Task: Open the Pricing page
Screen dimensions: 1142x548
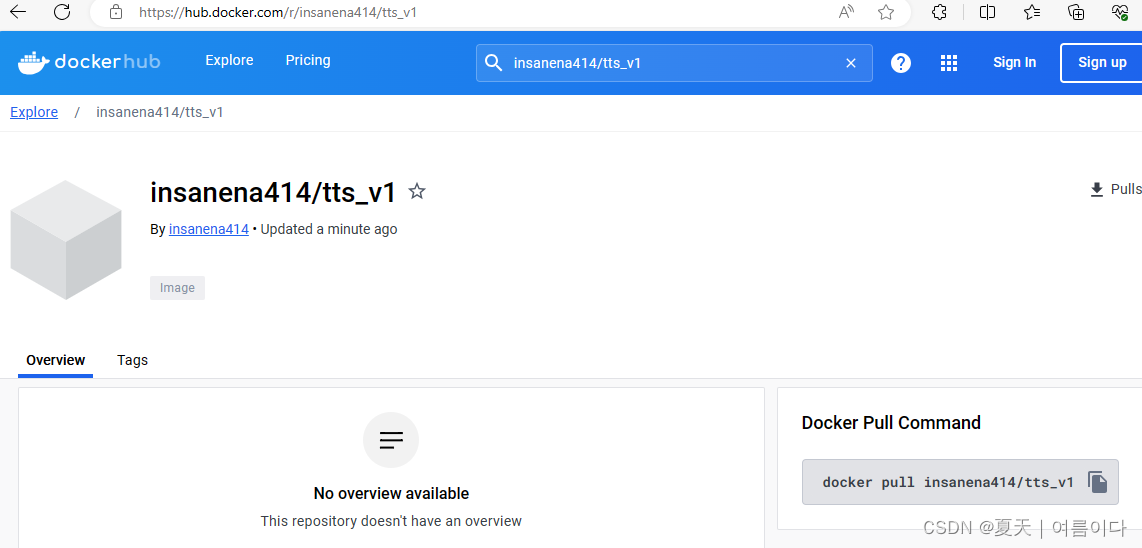Action: [308, 60]
